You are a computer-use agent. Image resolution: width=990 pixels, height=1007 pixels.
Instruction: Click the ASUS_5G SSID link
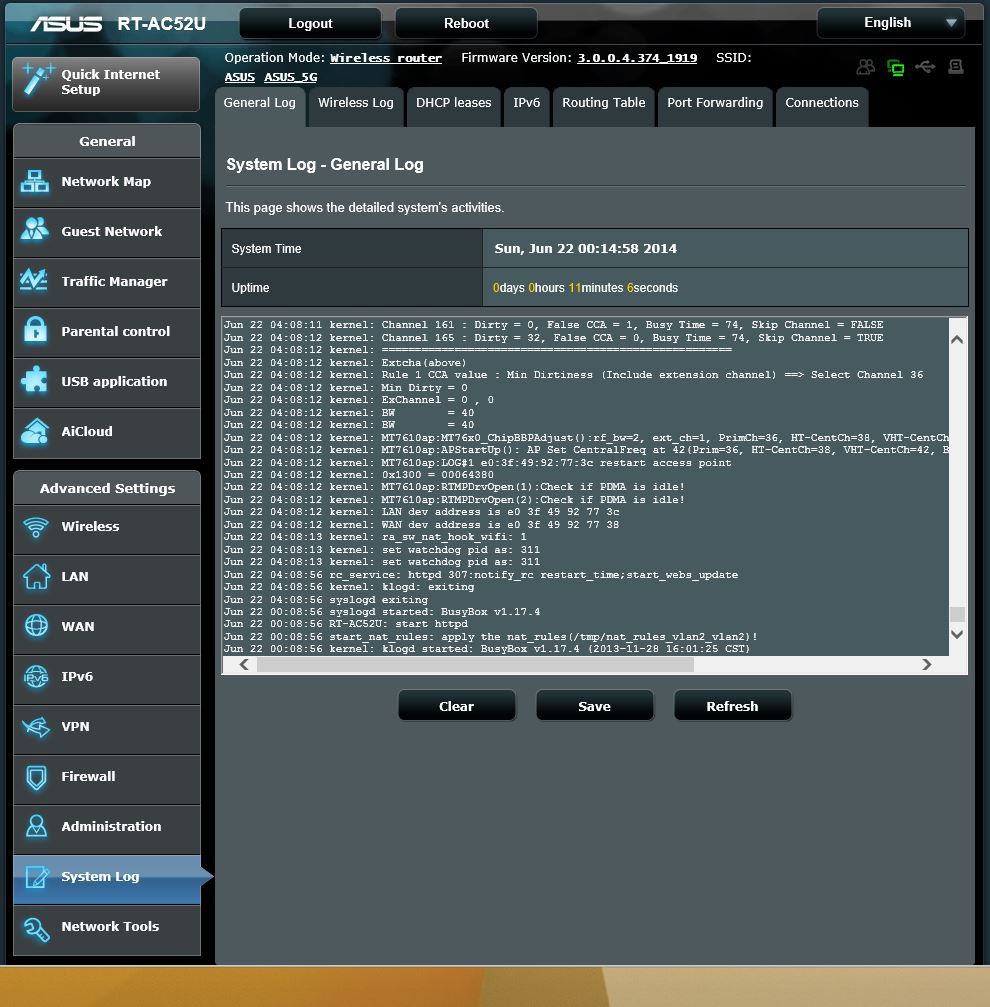pos(291,78)
